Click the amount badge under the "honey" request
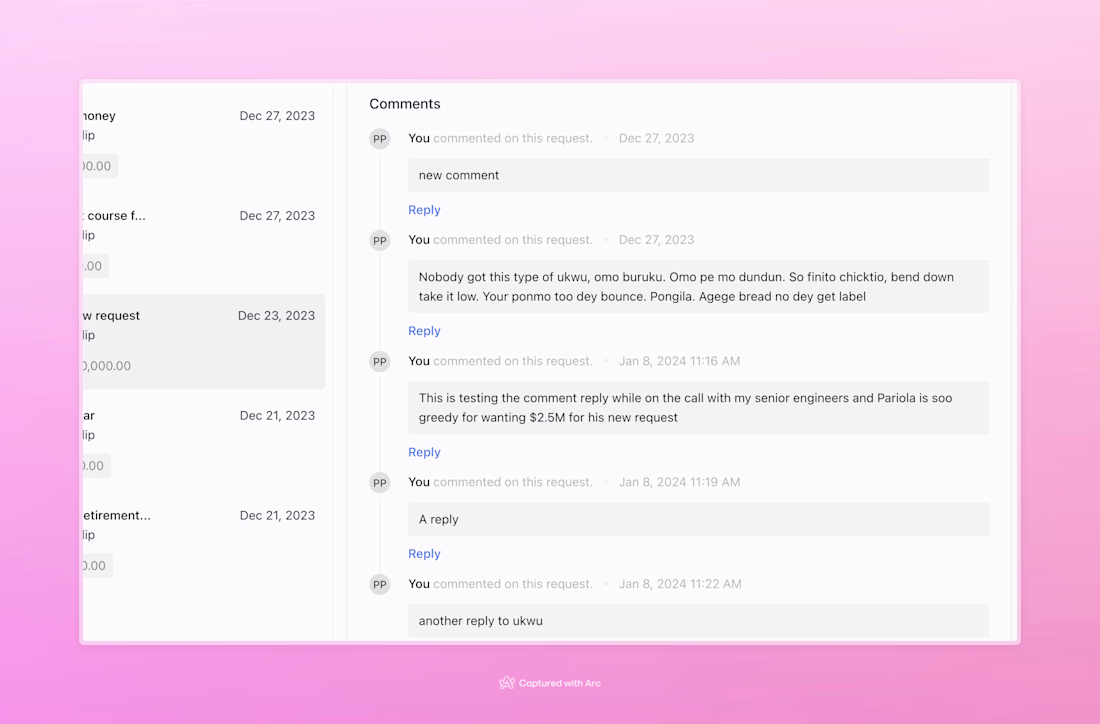This screenshot has height=724, width=1100. (100, 166)
